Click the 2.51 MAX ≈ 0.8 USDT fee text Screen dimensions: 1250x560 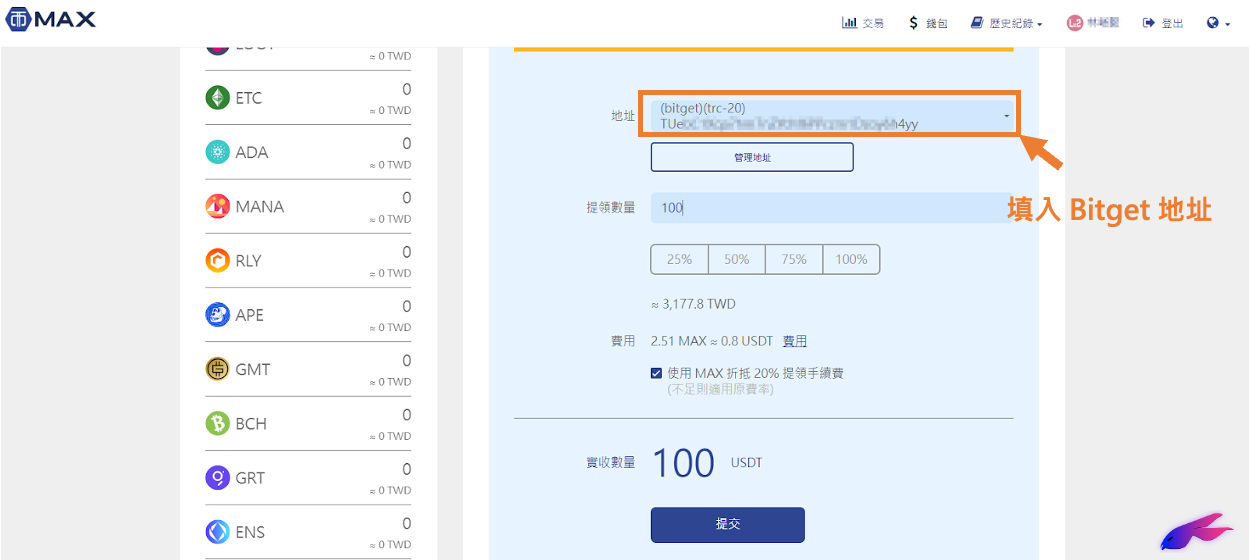tap(711, 341)
